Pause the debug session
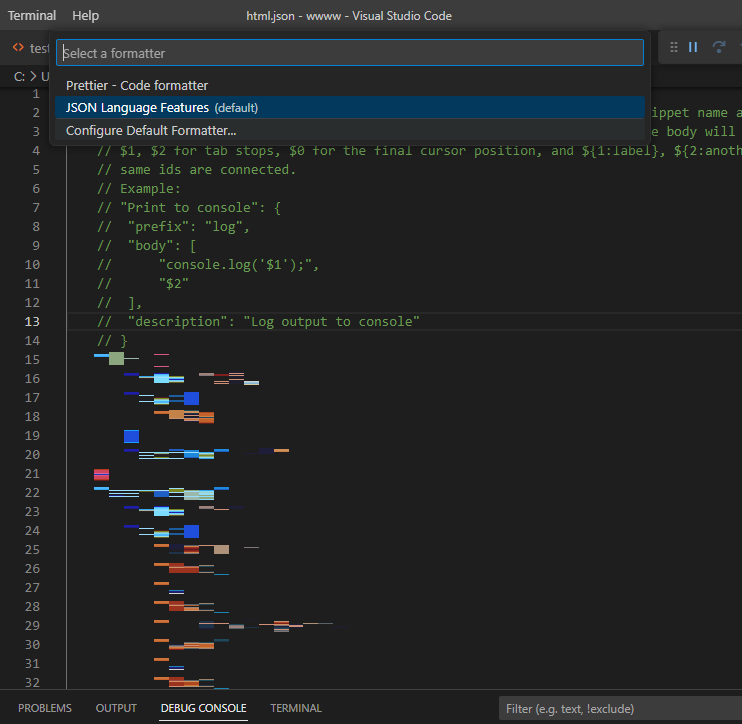 [x=693, y=47]
